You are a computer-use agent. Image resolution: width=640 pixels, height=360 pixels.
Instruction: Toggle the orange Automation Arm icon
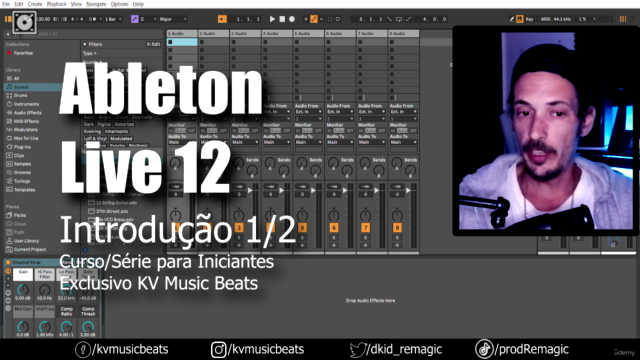pyautogui.click(x=313, y=19)
